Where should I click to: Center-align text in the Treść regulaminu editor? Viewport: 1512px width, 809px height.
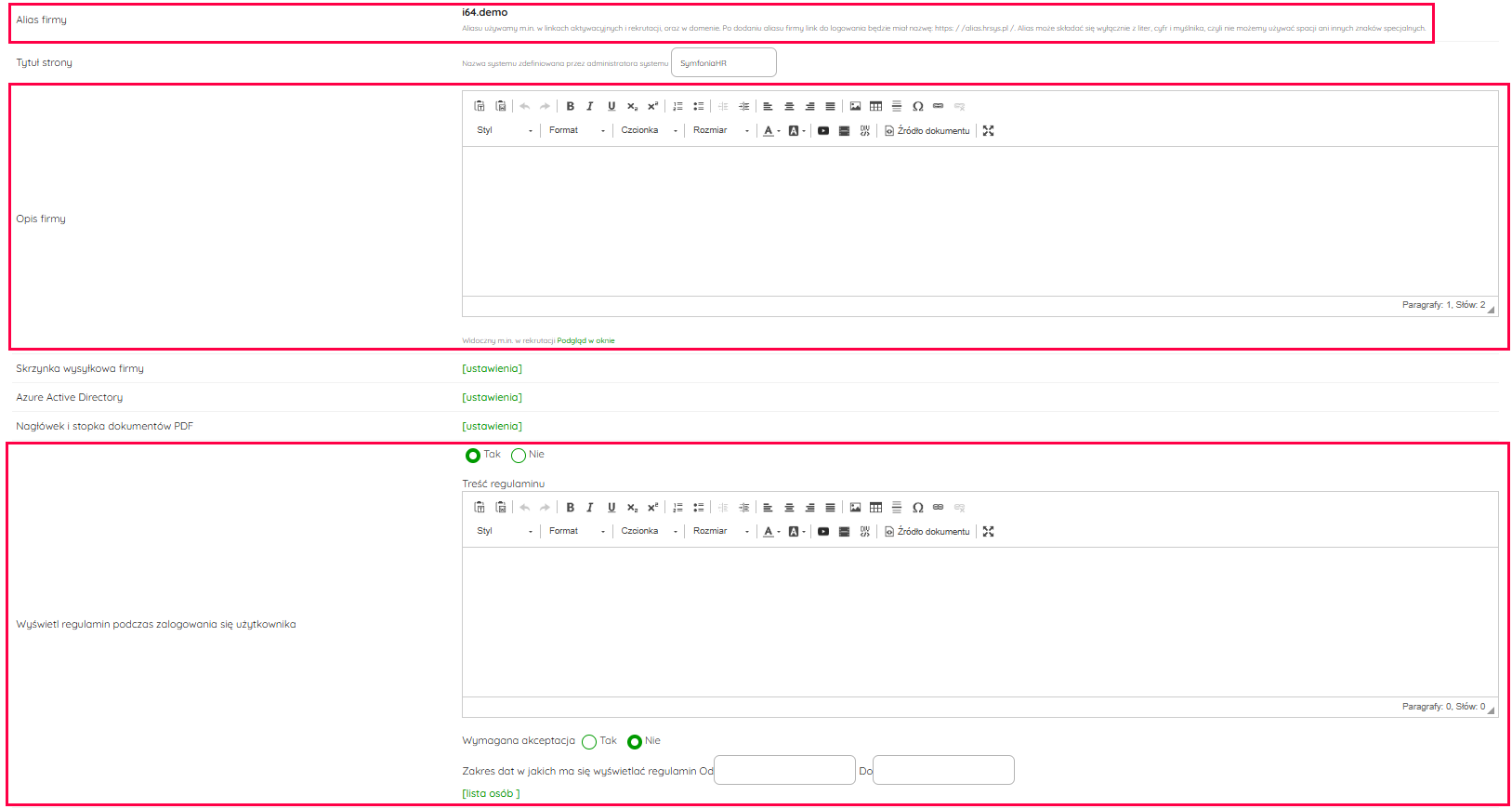(x=789, y=508)
